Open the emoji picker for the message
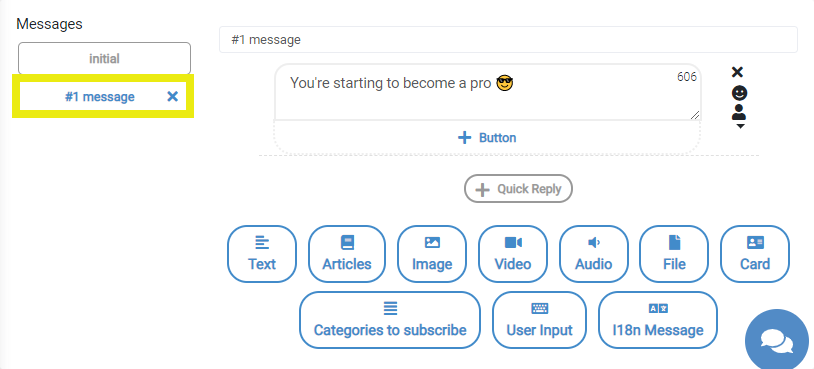The width and height of the screenshot is (814, 369). (x=739, y=93)
